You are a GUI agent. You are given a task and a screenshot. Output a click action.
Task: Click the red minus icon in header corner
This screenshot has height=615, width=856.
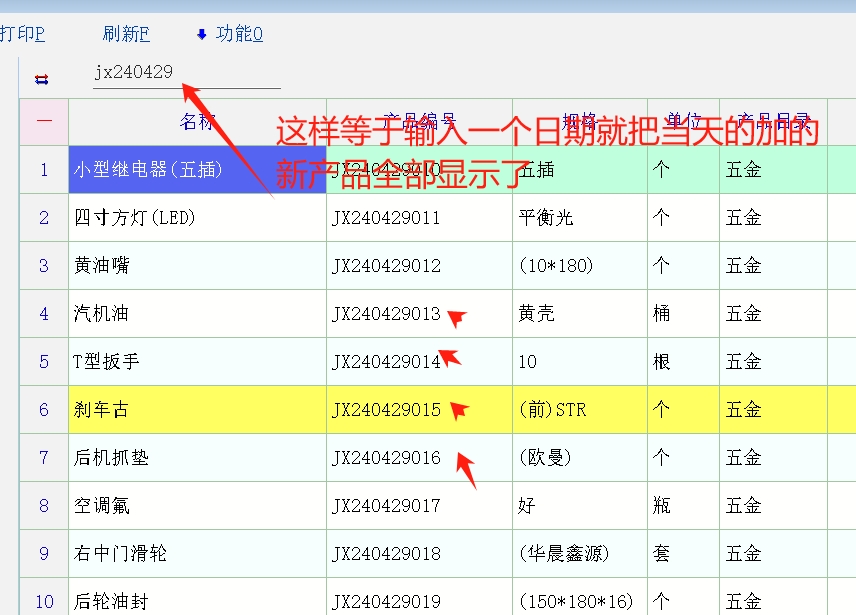[x=44, y=122]
